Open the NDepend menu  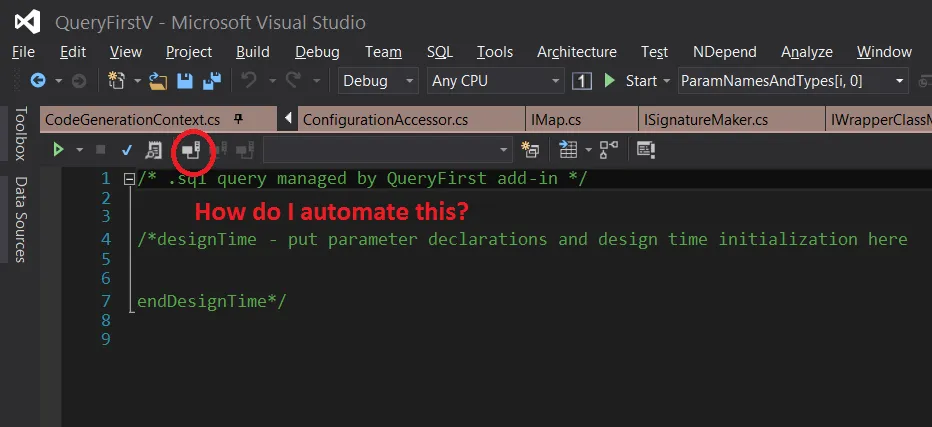click(725, 52)
